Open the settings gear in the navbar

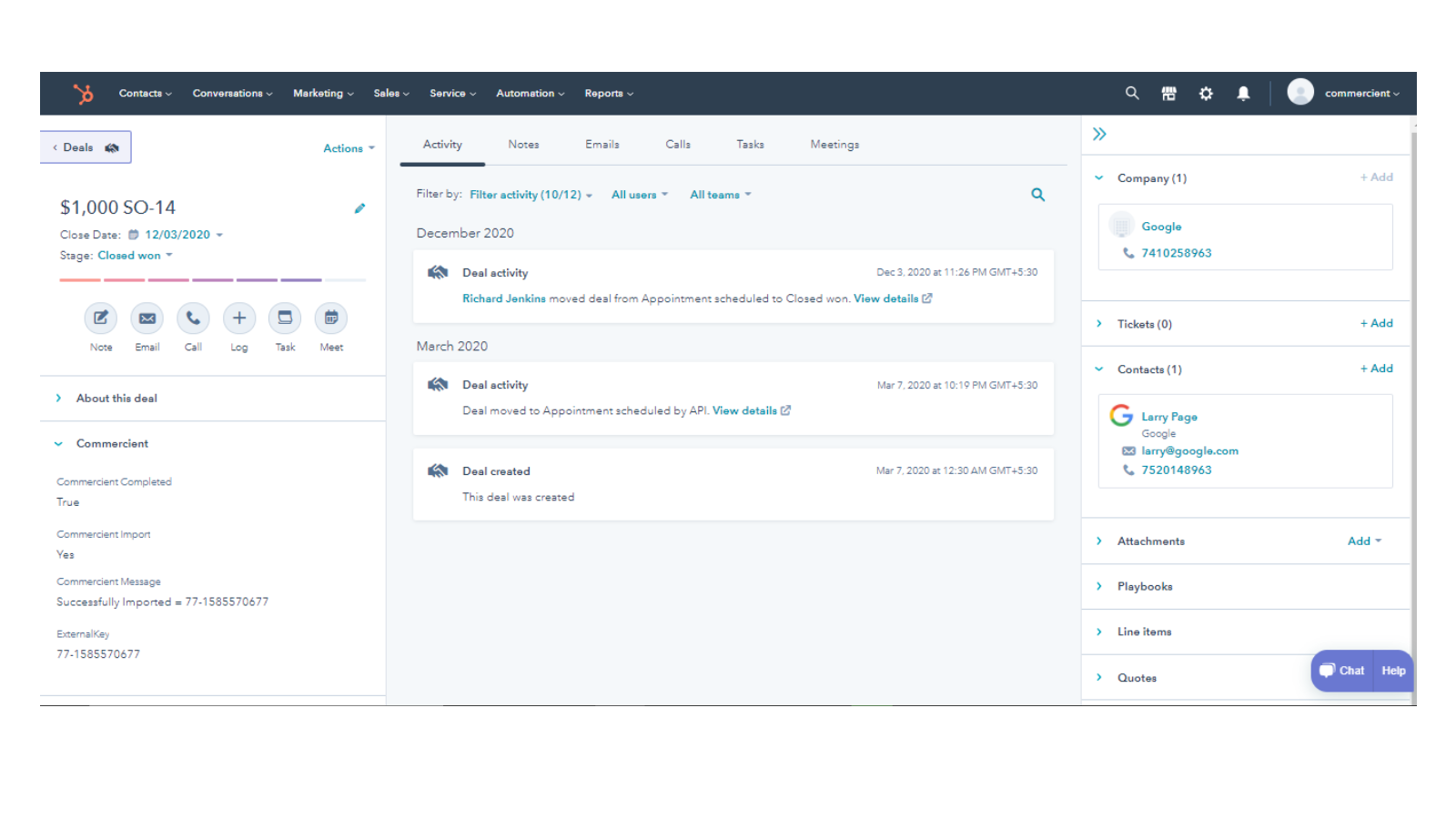[x=1206, y=93]
